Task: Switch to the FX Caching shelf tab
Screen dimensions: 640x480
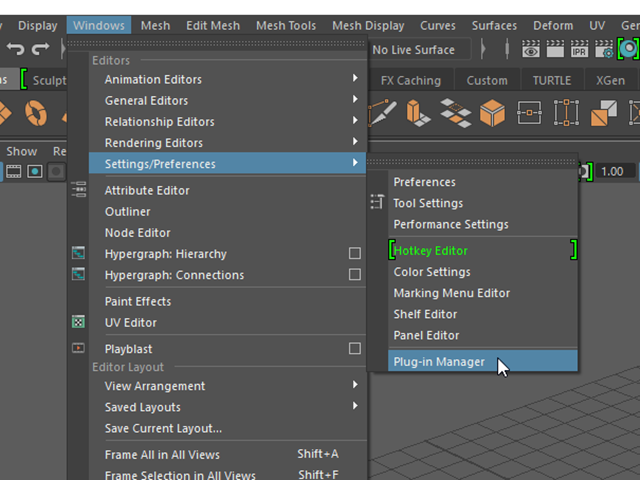Action: [411, 80]
